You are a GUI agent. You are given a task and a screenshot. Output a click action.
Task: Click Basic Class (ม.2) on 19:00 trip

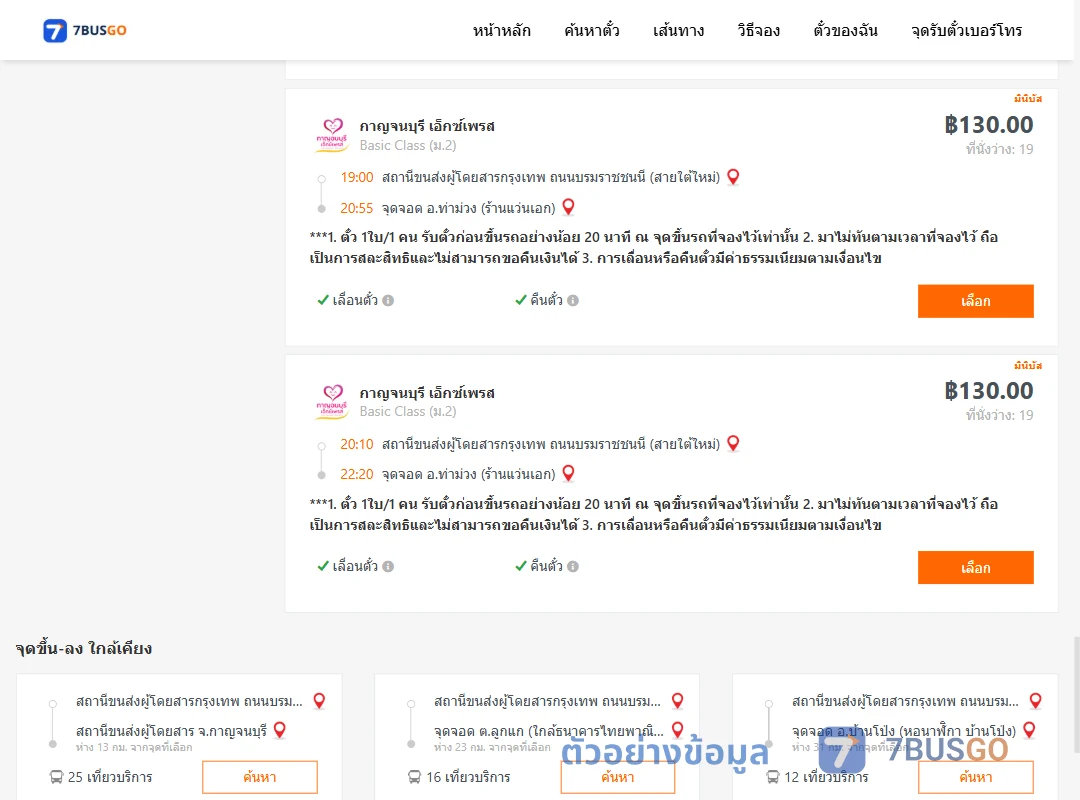click(x=408, y=145)
